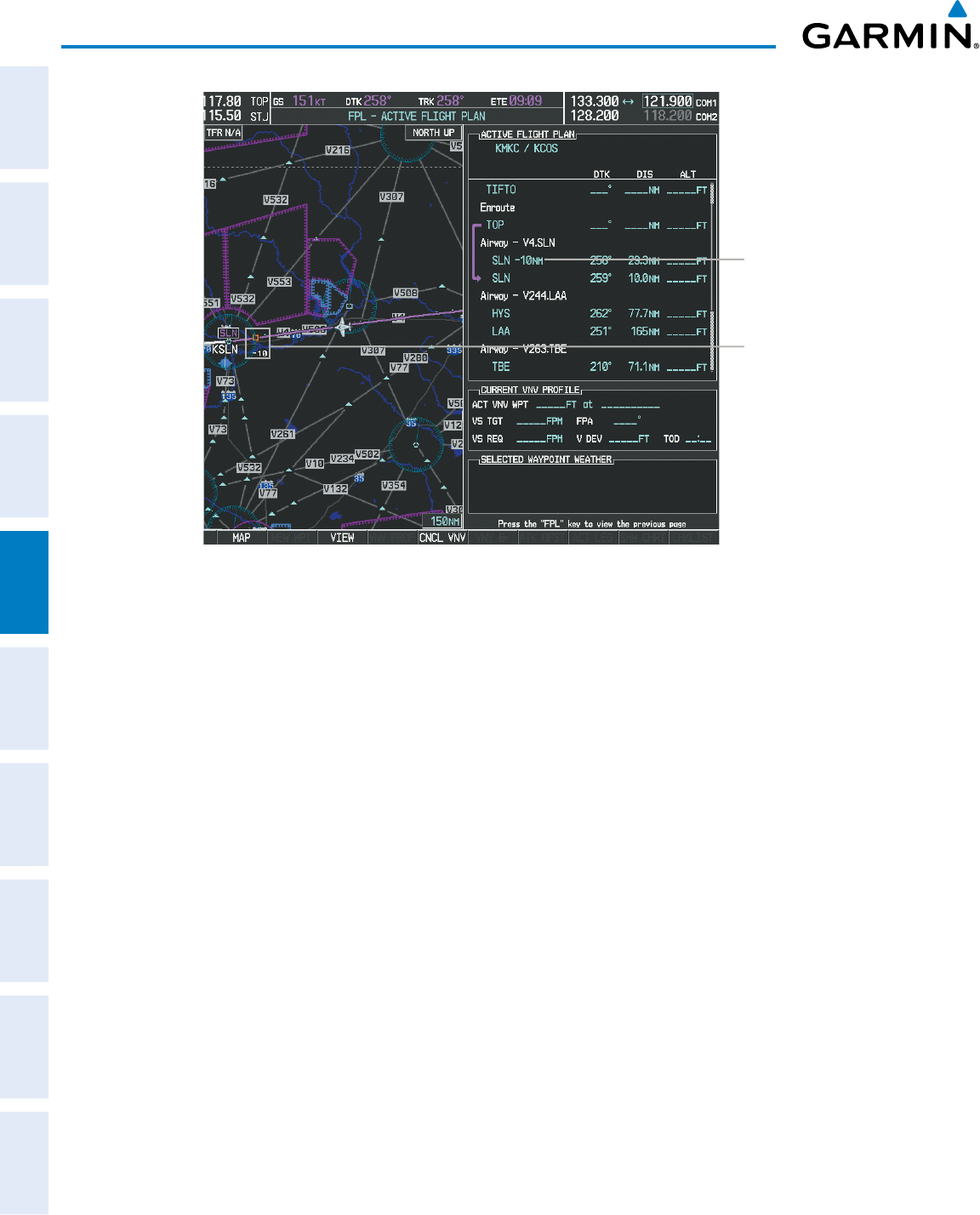Click the VS REQ value field
The height and width of the screenshot is (1215, 980).
(539, 439)
